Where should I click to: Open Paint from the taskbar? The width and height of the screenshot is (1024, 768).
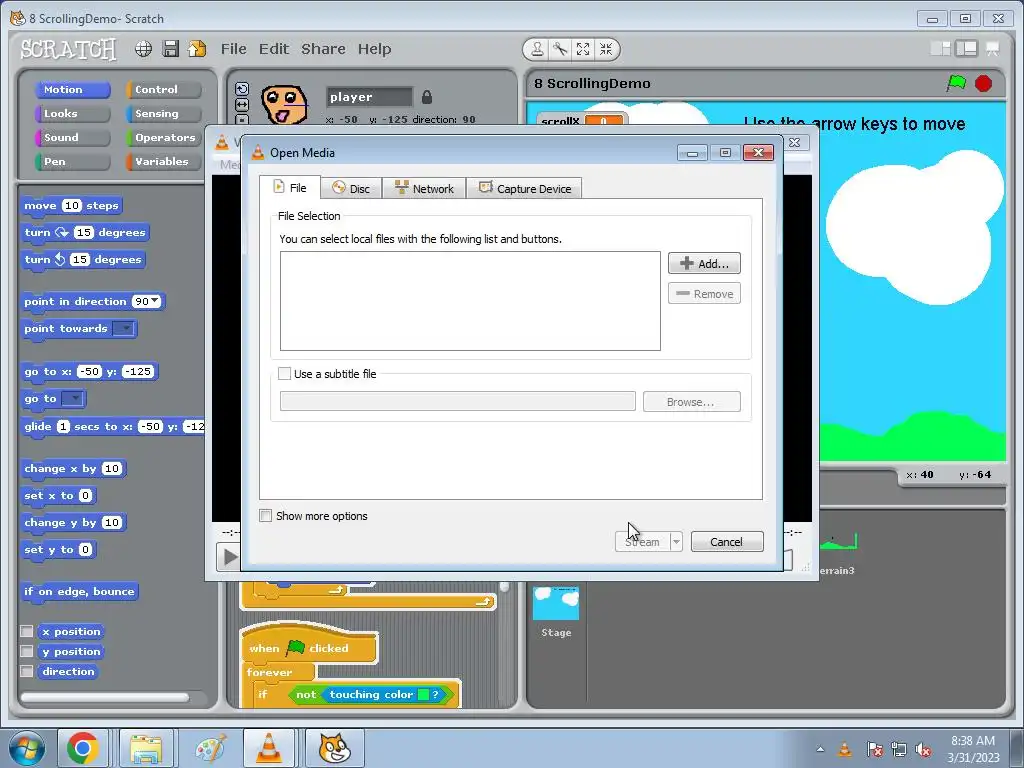tap(211, 748)
